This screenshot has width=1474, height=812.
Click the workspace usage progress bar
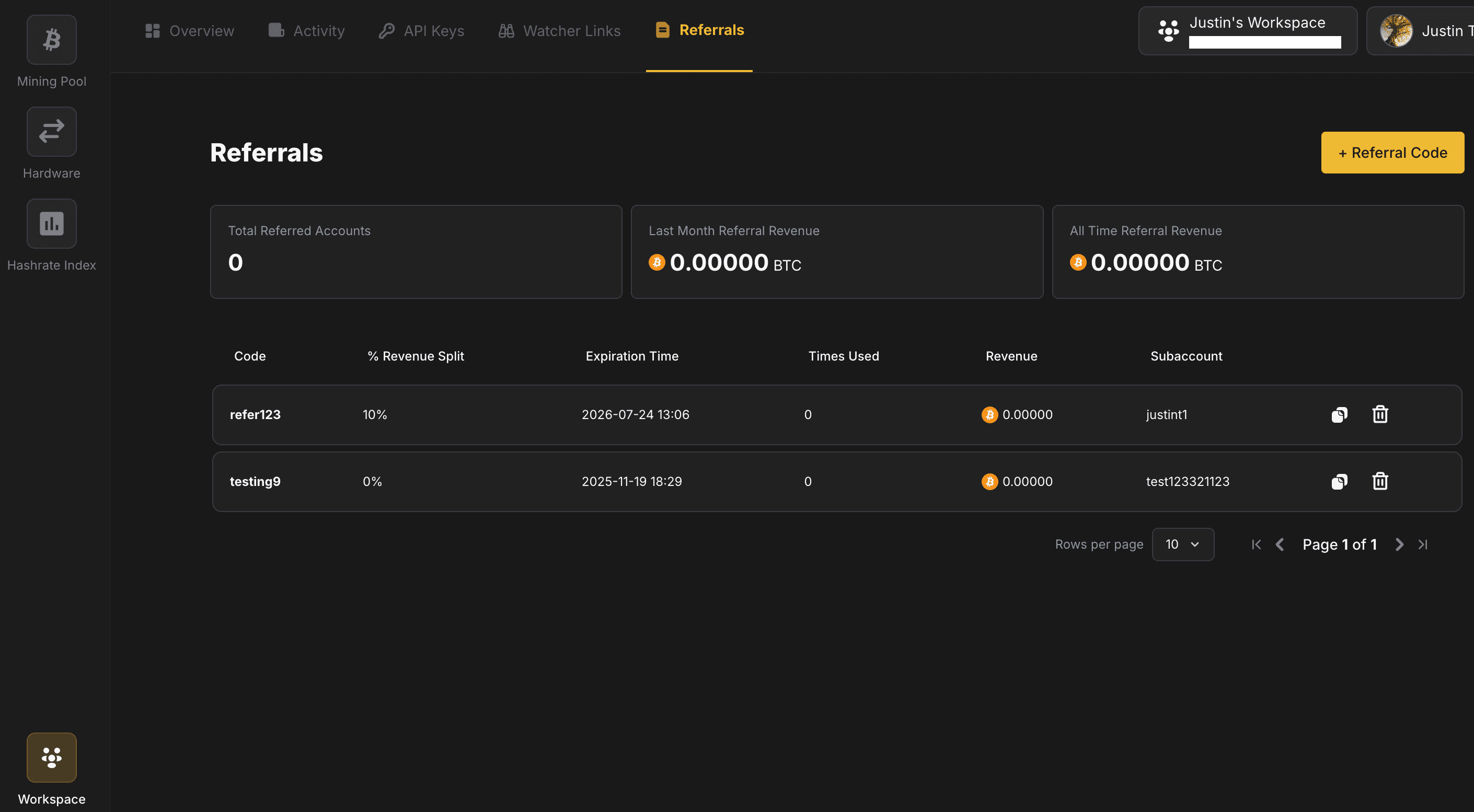pos(1264,42)
